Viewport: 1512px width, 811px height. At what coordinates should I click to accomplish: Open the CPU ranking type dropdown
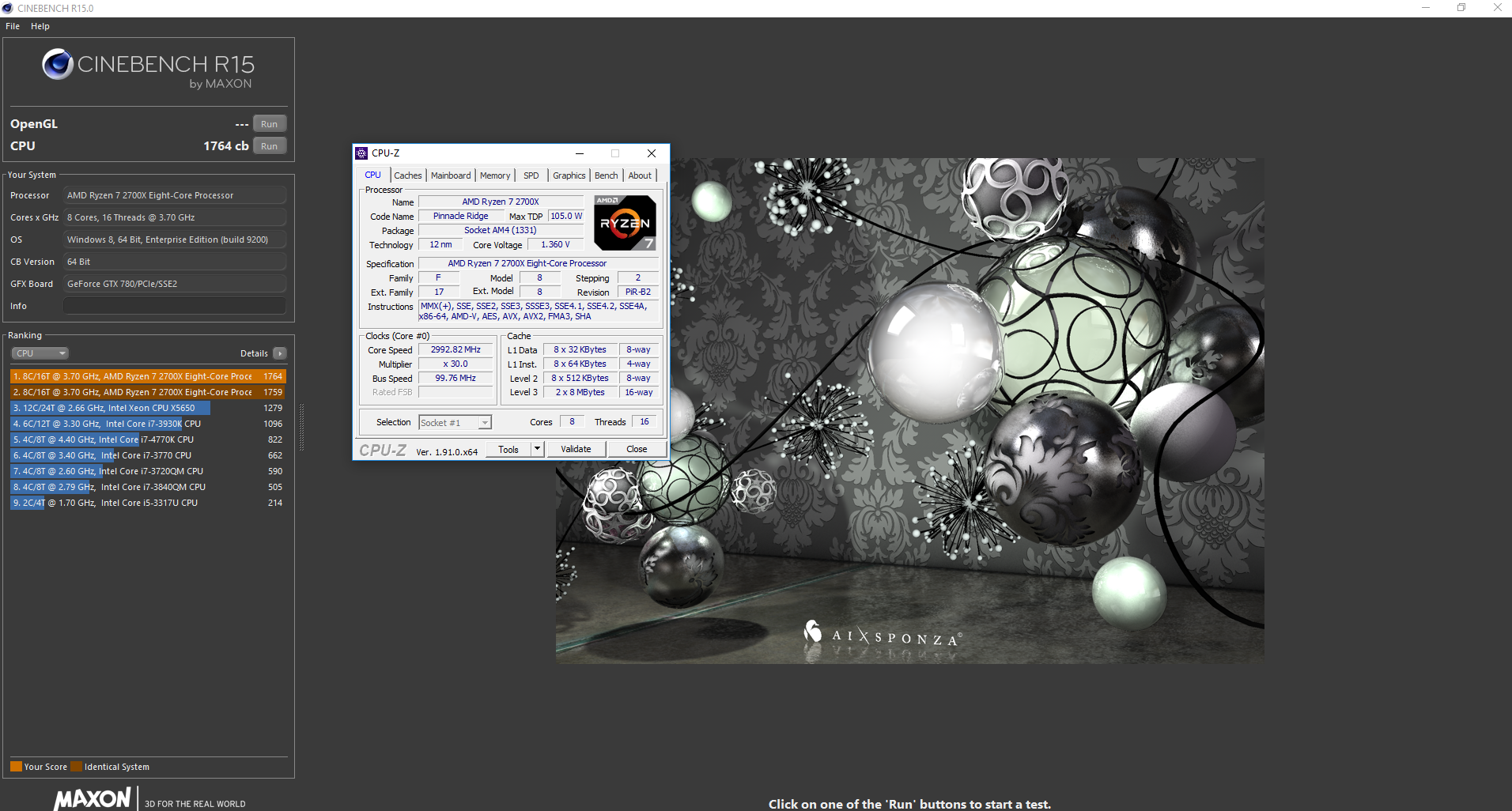(40, 353)
